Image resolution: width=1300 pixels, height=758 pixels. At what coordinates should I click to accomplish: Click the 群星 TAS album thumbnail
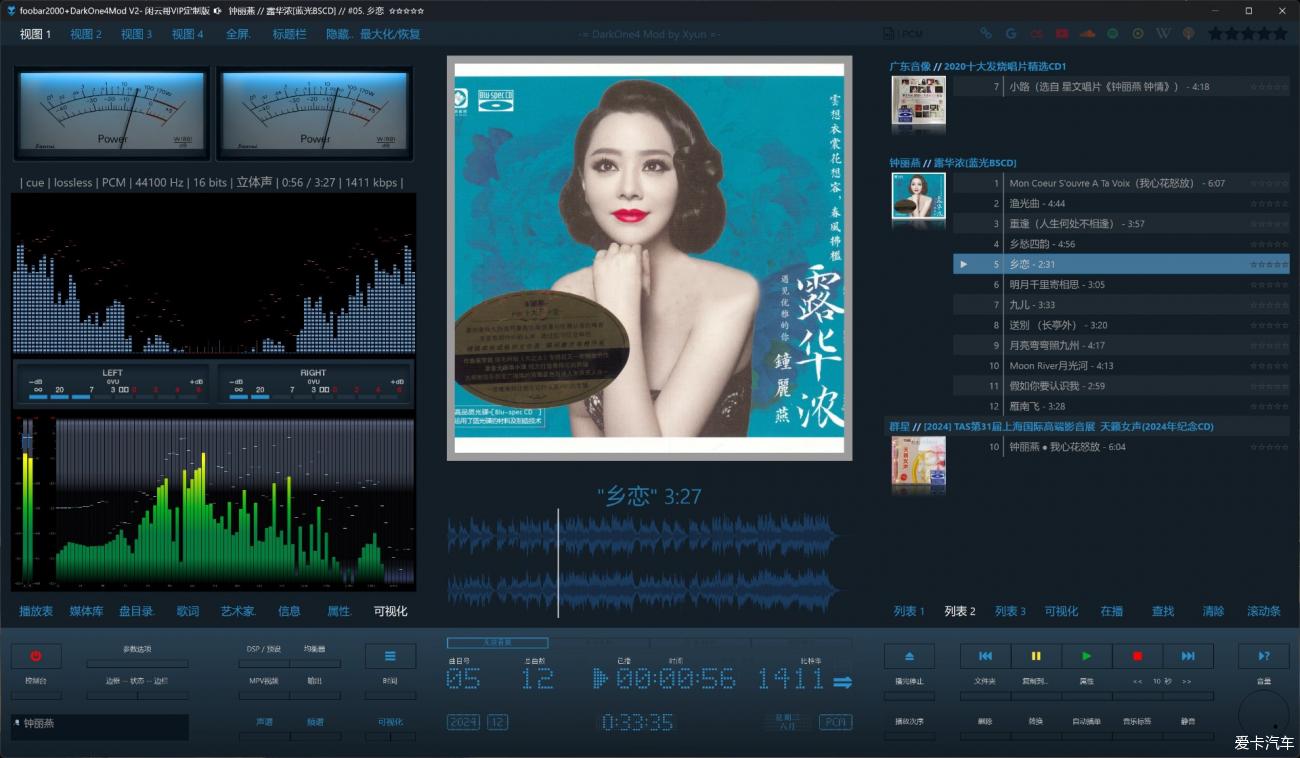pos(918,461)
